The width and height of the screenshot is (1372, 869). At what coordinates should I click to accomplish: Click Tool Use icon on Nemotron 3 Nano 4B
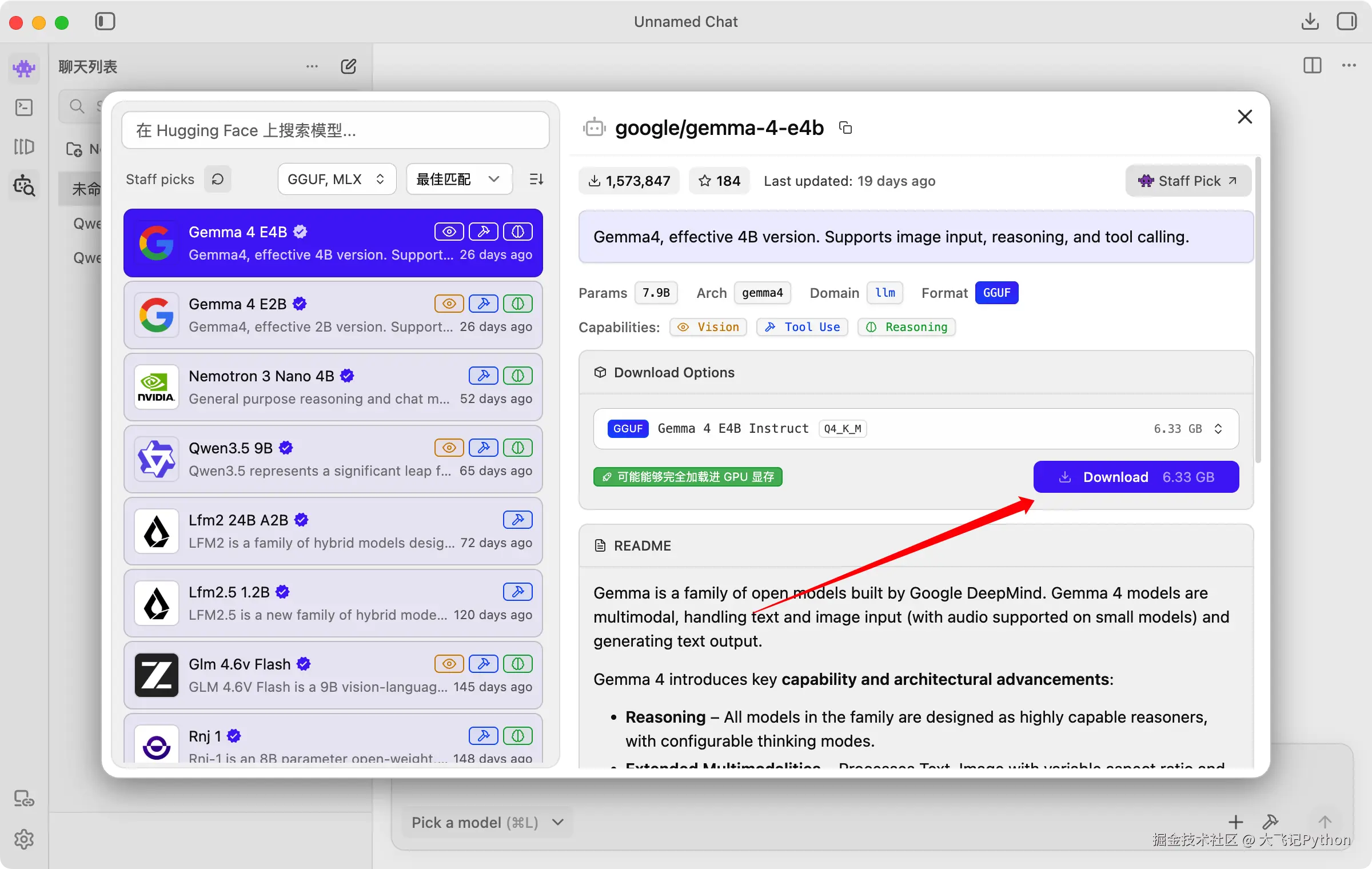(x=484, y=376)
